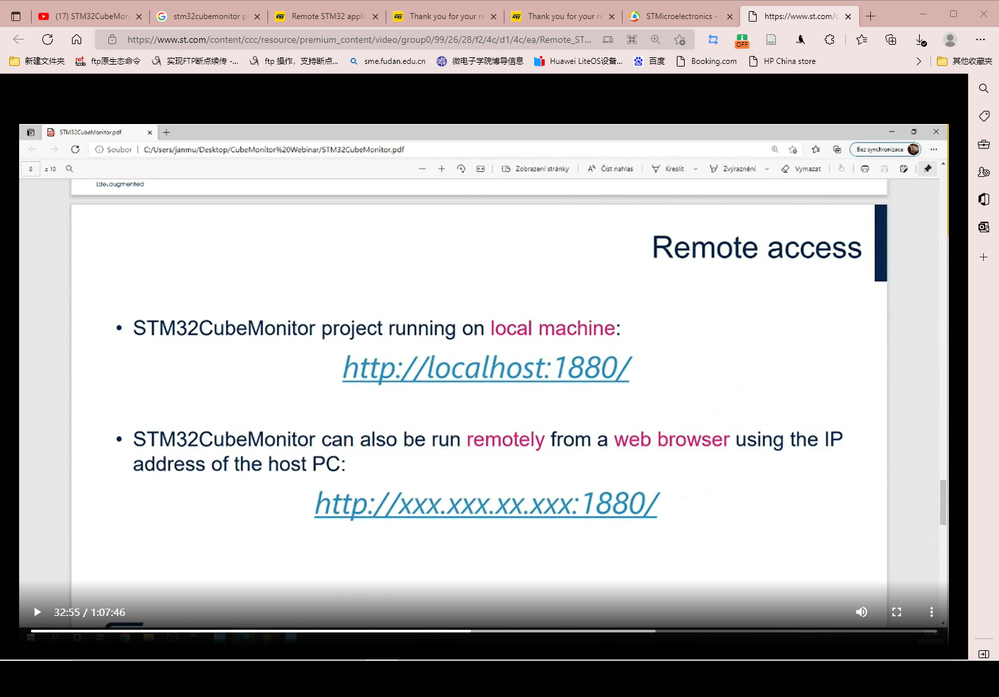Open video player more options menu

tap(931, 612)
